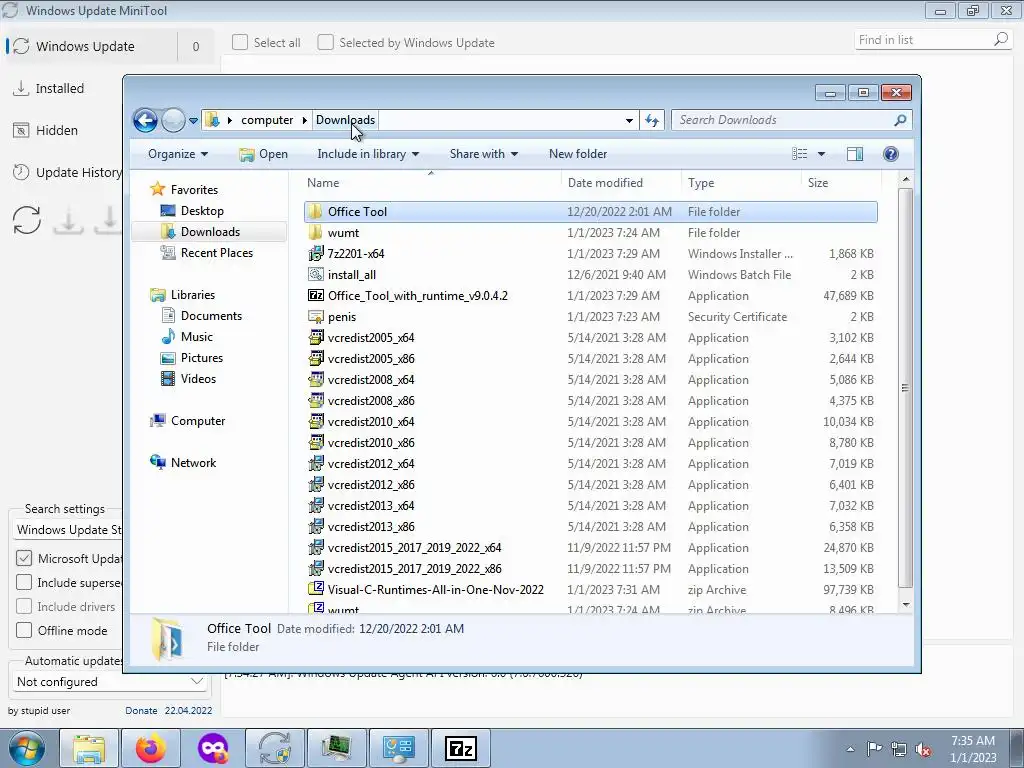The height and width of the screenshot is (768, 1024).
Task: Select Desktop under Favorites
Action: pyautogui.click(x=202, y=211)
